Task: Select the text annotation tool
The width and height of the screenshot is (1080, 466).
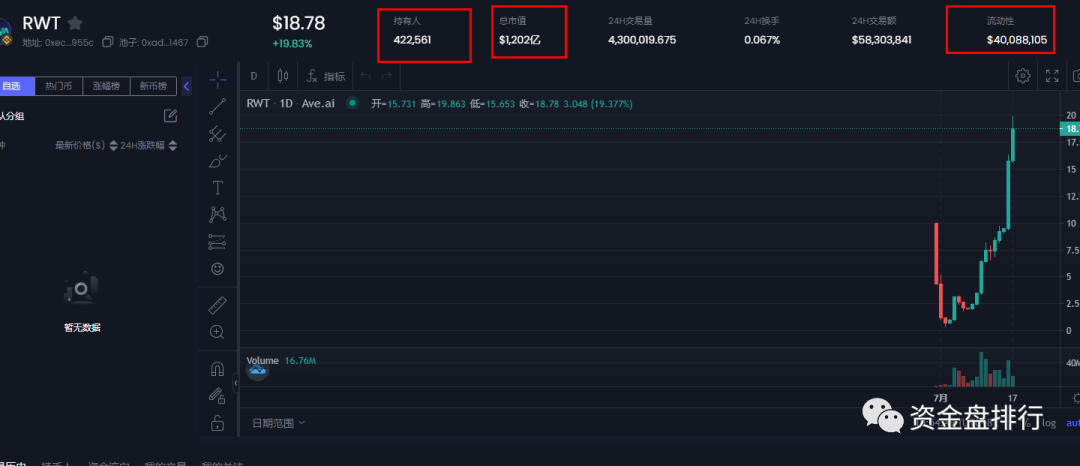Action: 218,187
